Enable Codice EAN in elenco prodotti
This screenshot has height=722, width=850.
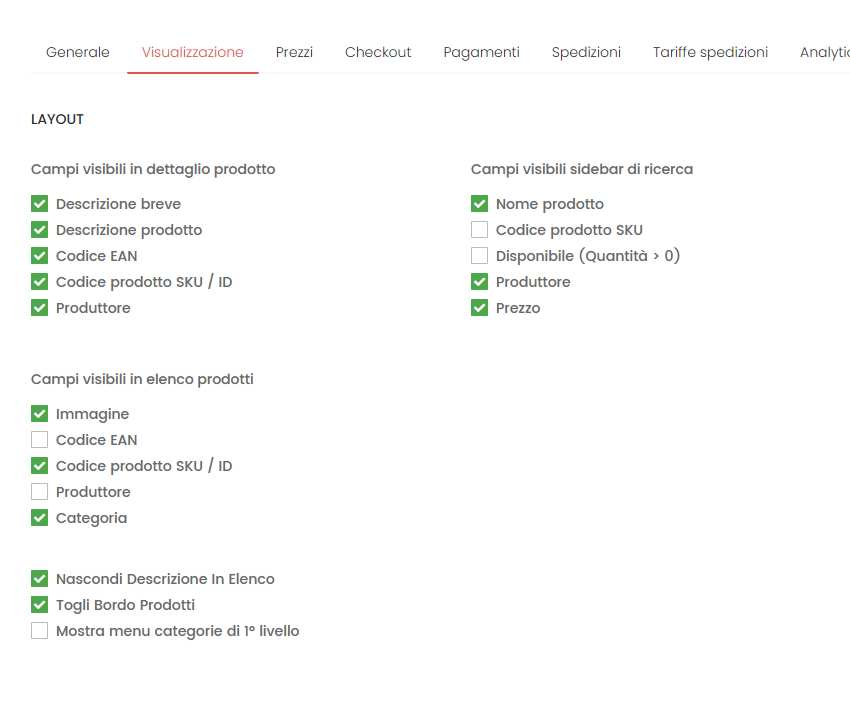click(39, 439)
